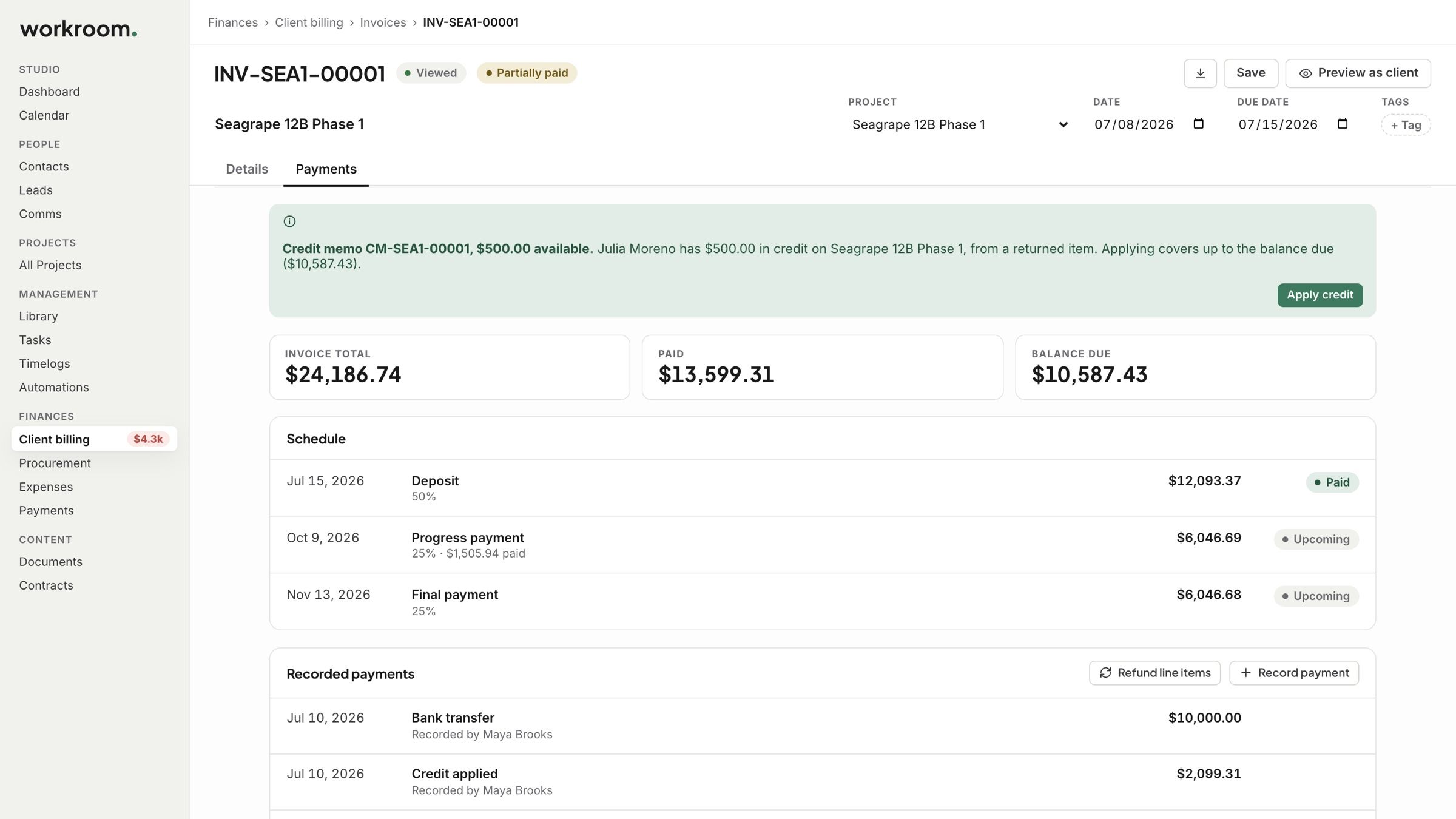Expand the Project dropdown Seagrape 12B Phase 1
The width and height of the screenshot is (1456, 819).
(x=960, y=124)
